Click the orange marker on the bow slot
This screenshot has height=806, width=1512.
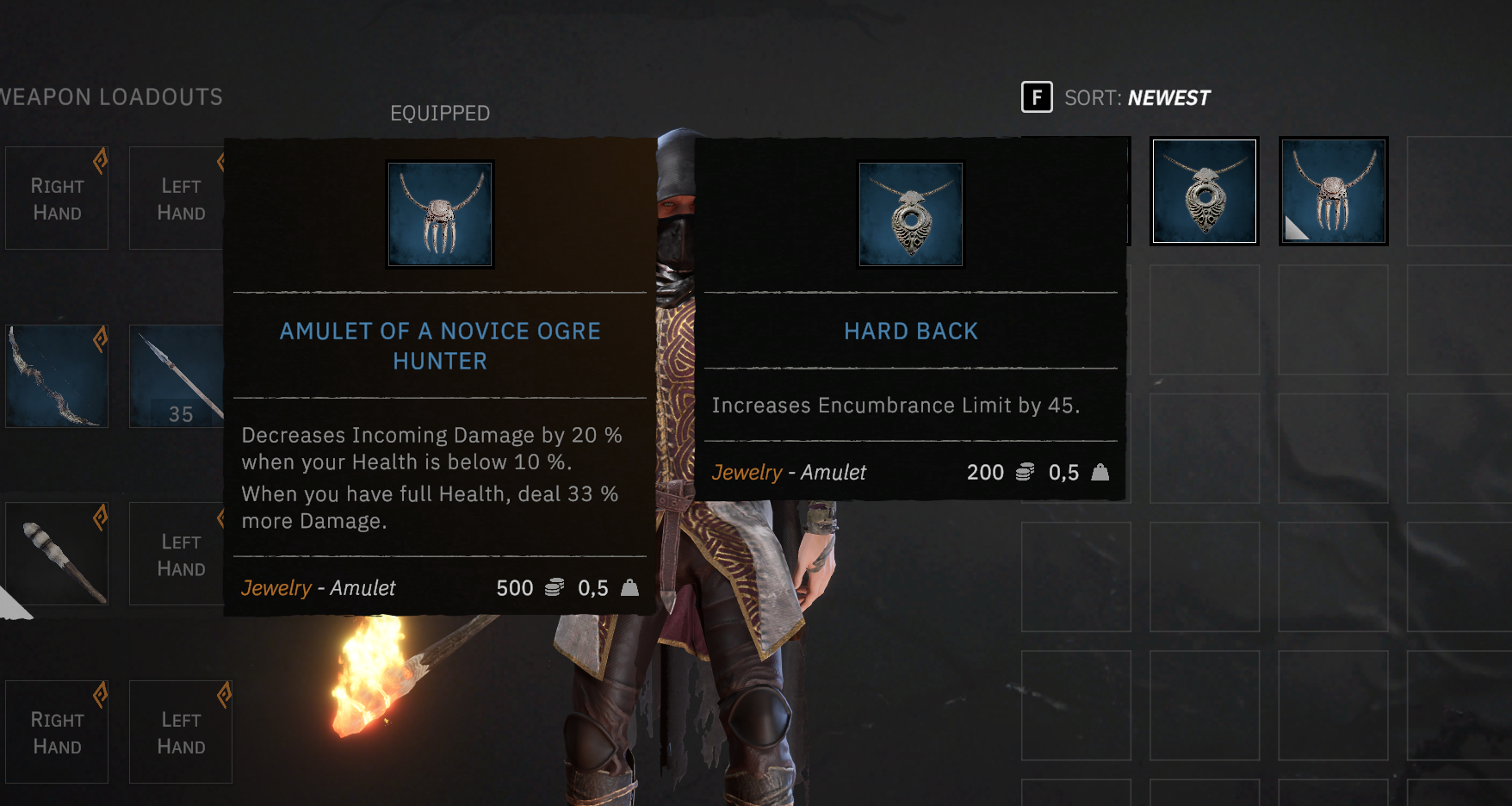point(101,339)
